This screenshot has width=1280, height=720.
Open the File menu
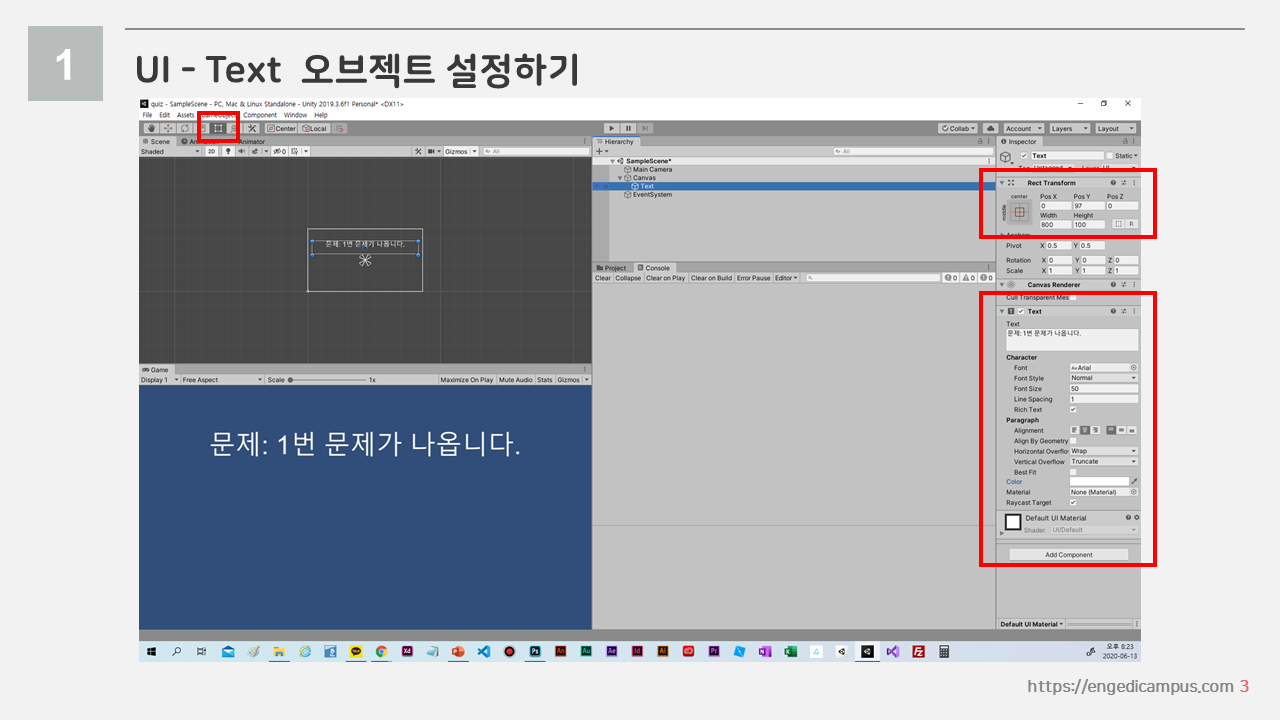tap(147, 115)
